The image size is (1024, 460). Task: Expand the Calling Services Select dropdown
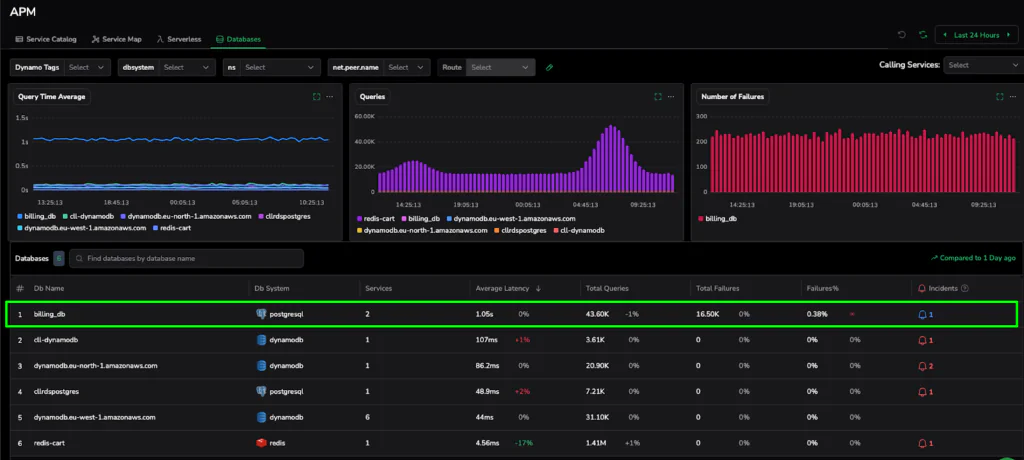(982, 65)
